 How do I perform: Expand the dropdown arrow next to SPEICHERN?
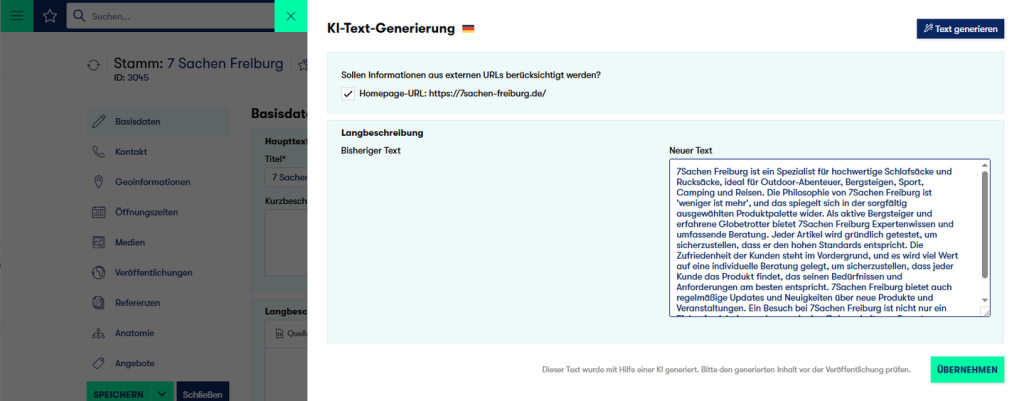pos(163,394)
